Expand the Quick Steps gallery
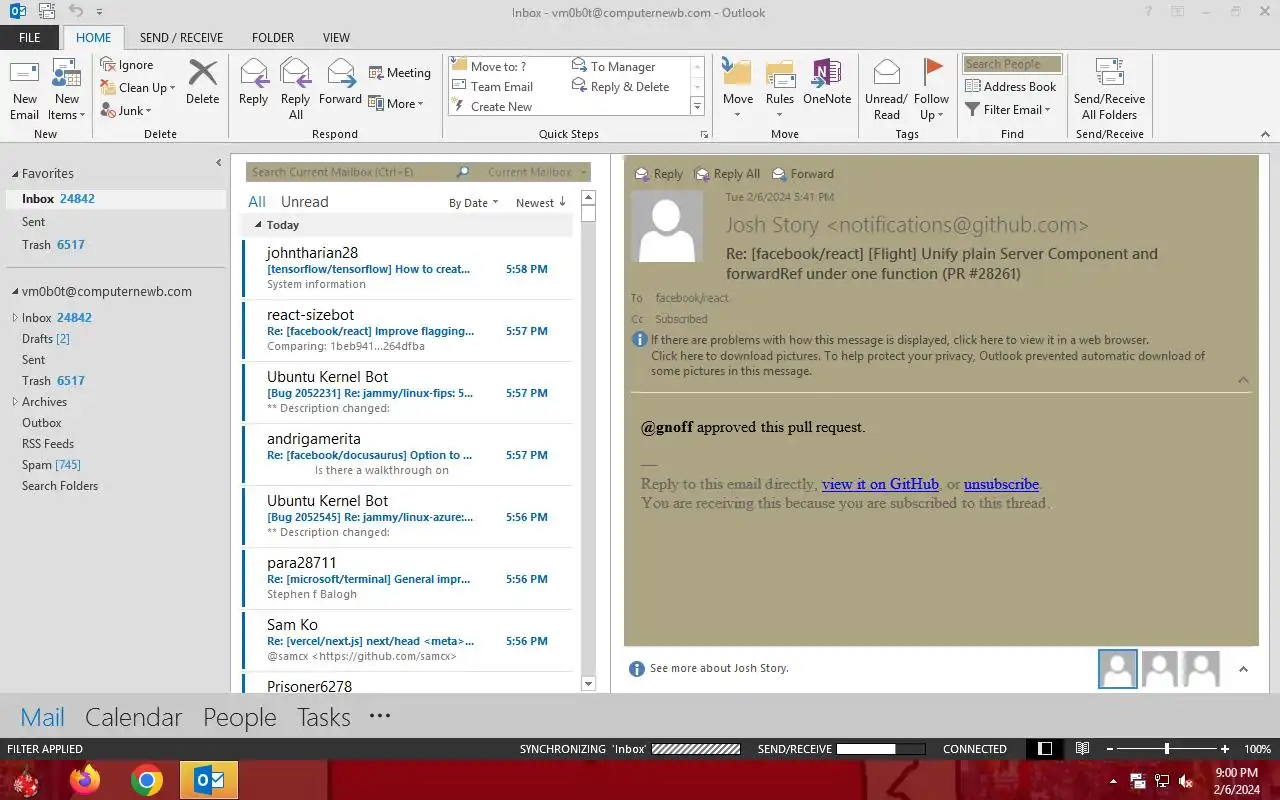This screenshot has width=1280, height=800. pos(697,106)
